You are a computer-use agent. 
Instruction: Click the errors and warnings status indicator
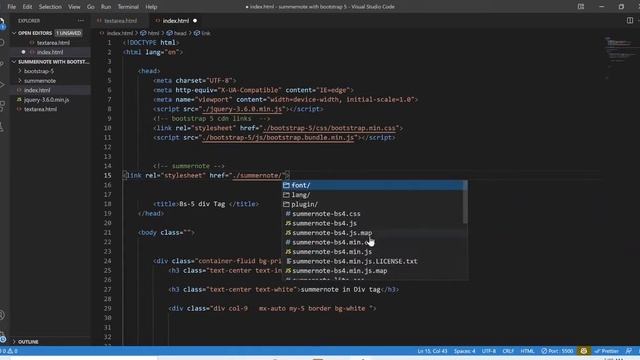(9, 351)
